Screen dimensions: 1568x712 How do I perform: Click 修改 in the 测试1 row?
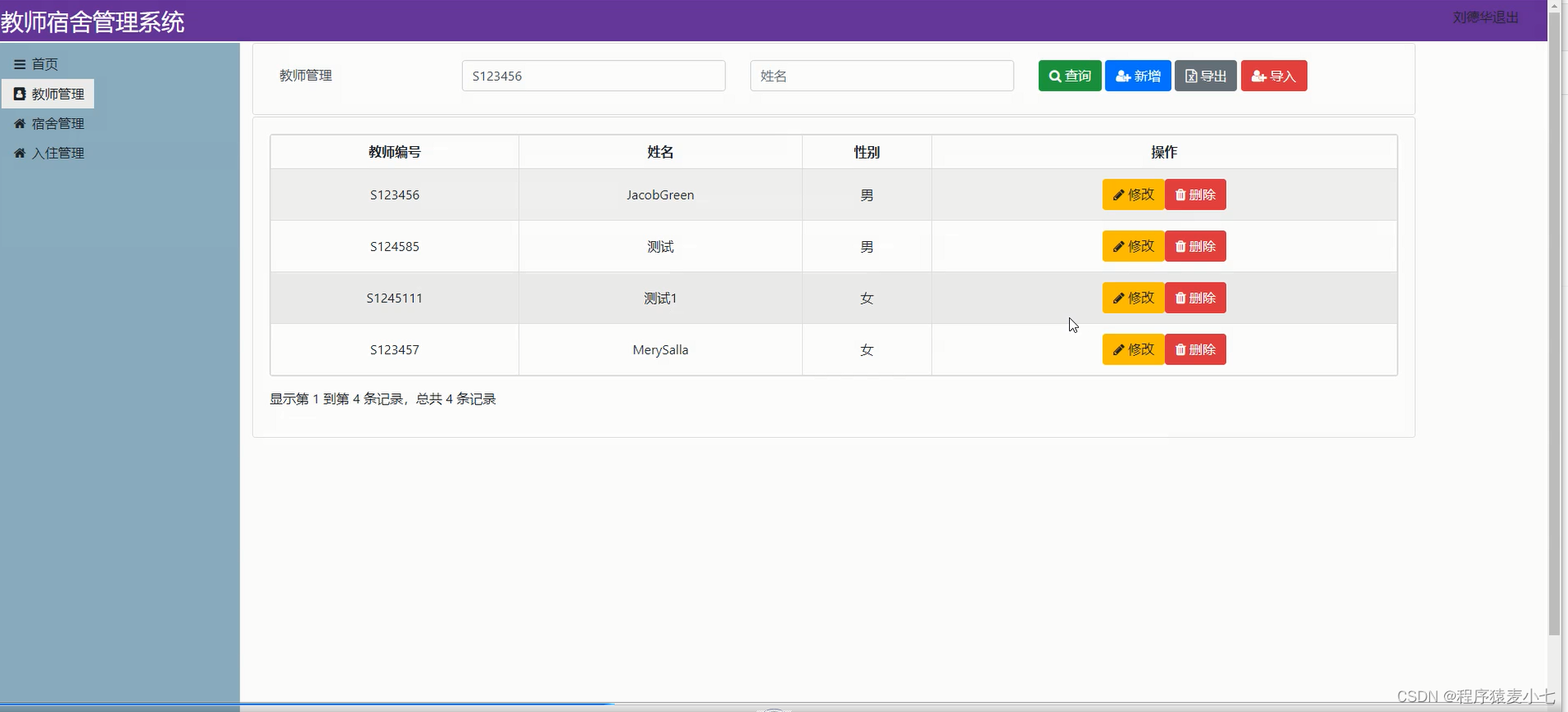tap(1133, 298)
